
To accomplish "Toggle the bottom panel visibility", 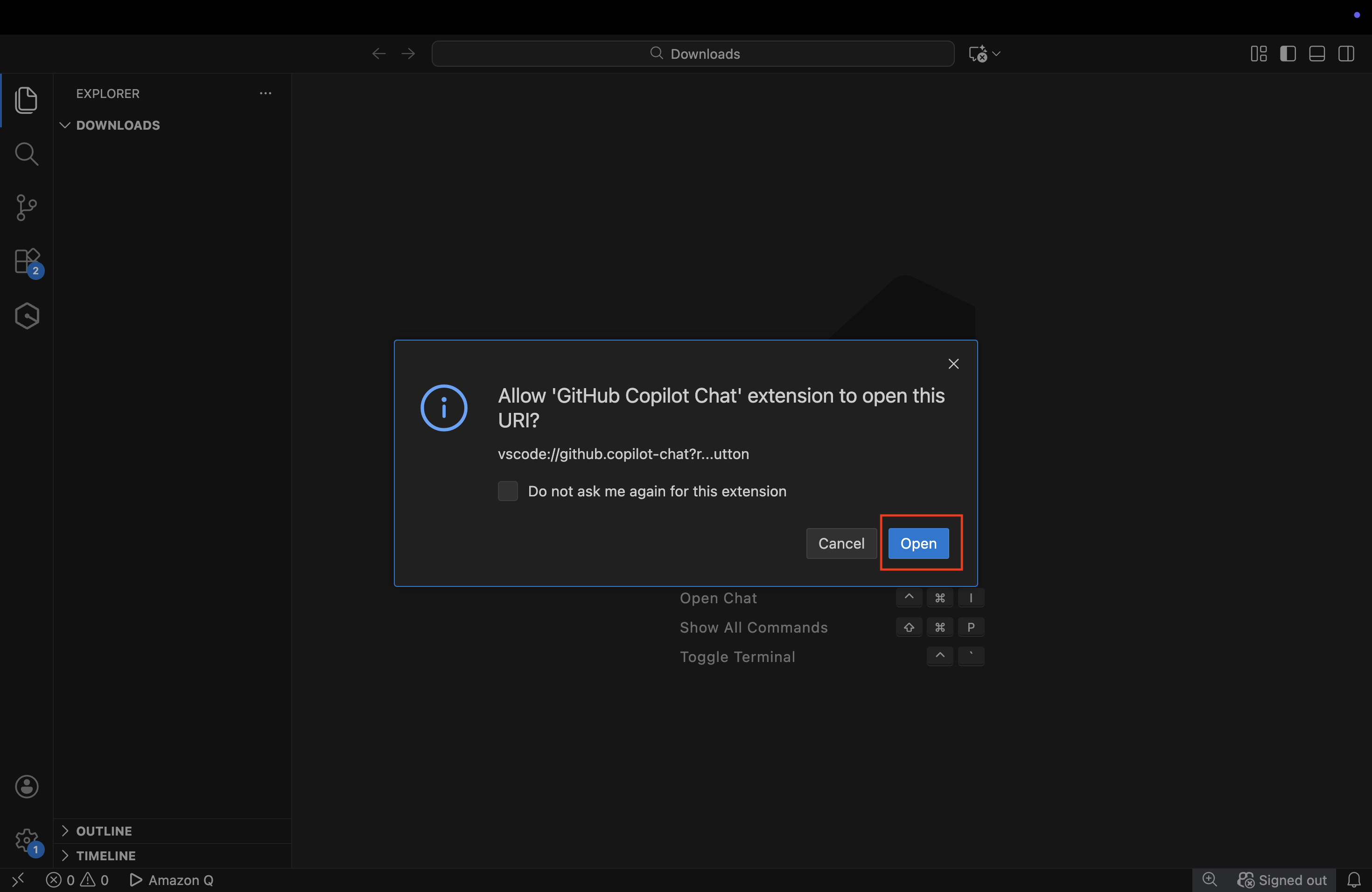I will (x=1316, y=54).
